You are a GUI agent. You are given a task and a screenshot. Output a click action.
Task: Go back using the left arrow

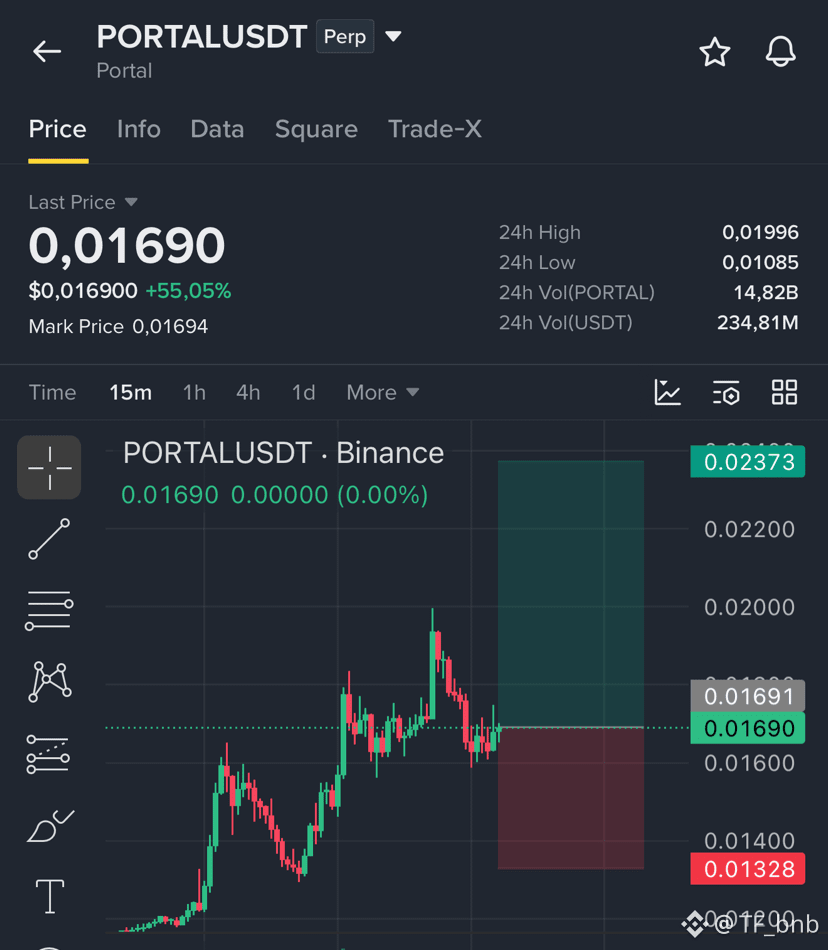tap(47, 51)
